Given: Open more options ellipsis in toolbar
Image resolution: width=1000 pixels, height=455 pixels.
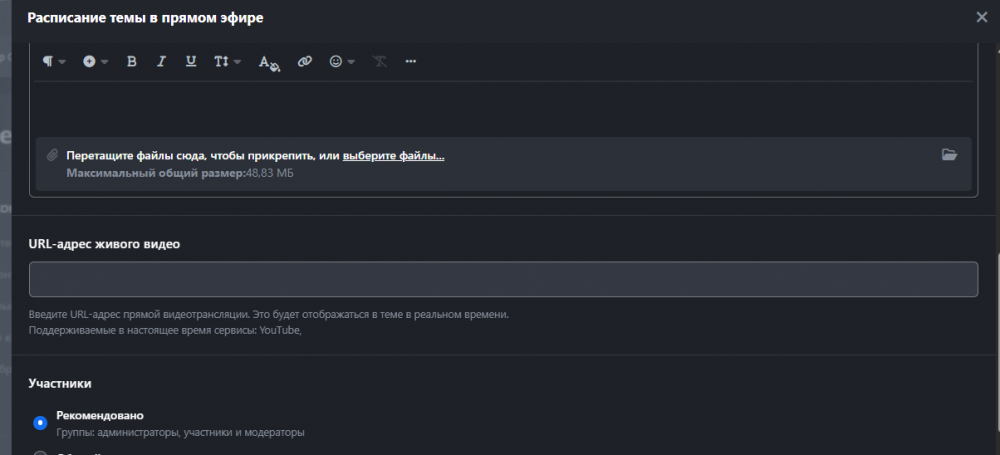Looking at the screenshot, I should coord(410,62).
